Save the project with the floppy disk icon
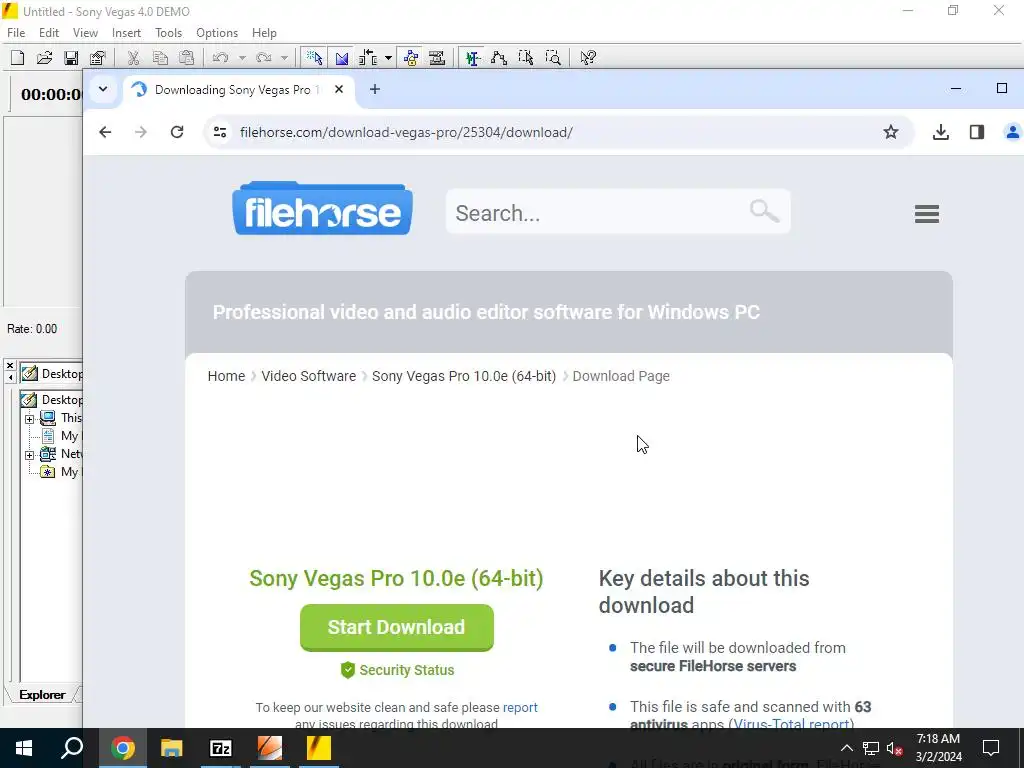The height and width of the screenshot is (768, 1024). pos(71,58)
